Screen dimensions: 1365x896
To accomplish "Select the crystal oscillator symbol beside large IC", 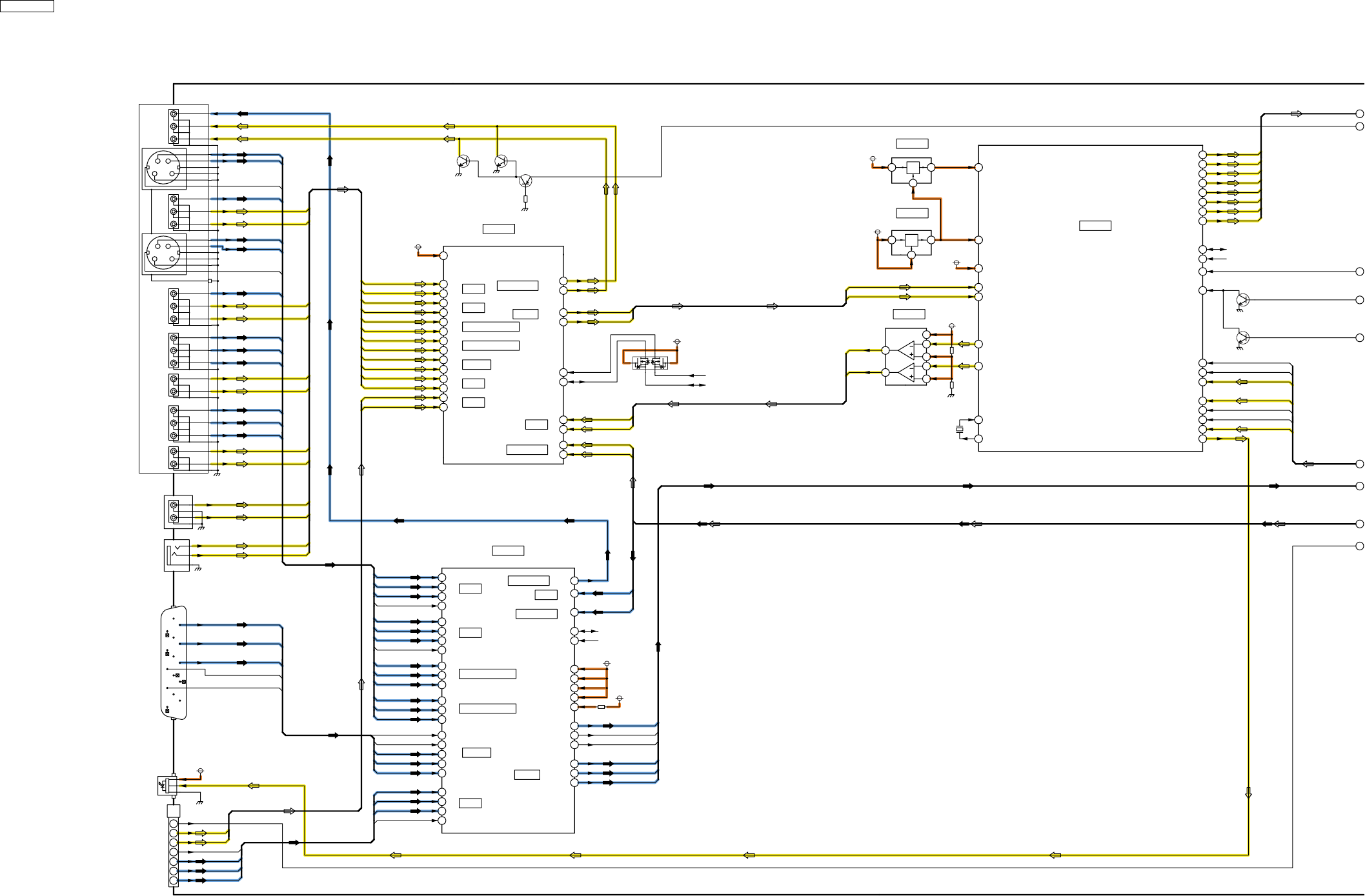I will [959, 430].
